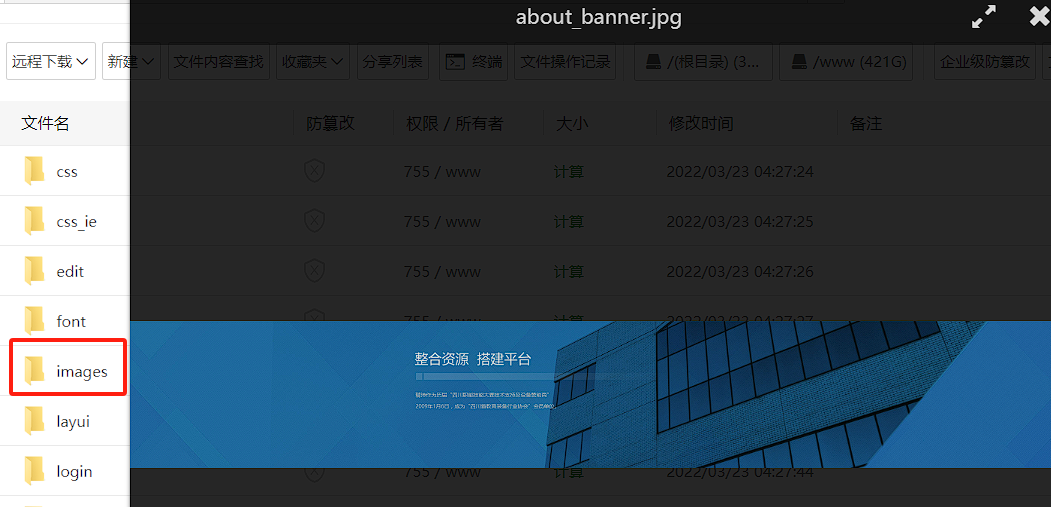Click the 权限 / 所有者 column header

tap(454, 123)
